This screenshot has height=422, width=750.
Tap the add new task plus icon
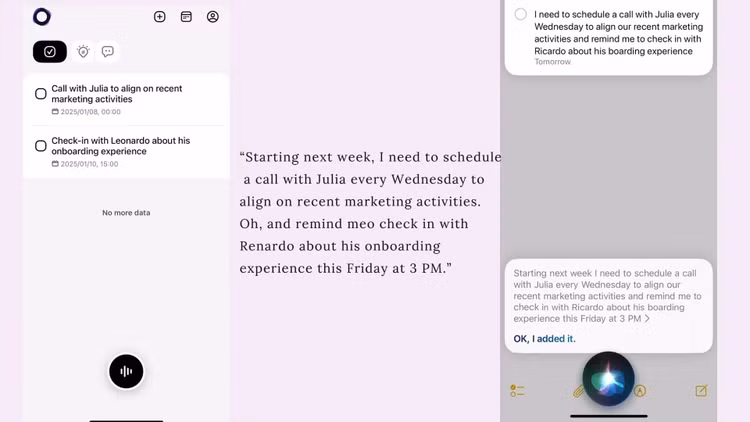click(160, 17)
